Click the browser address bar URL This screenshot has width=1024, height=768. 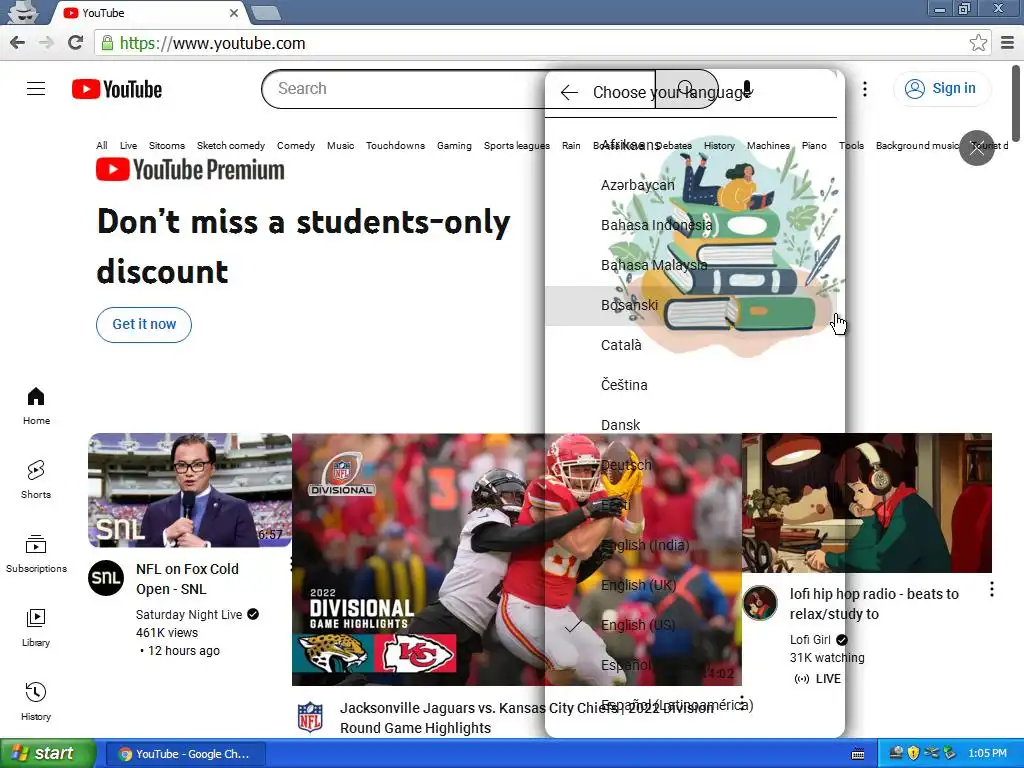pos(212,43)
